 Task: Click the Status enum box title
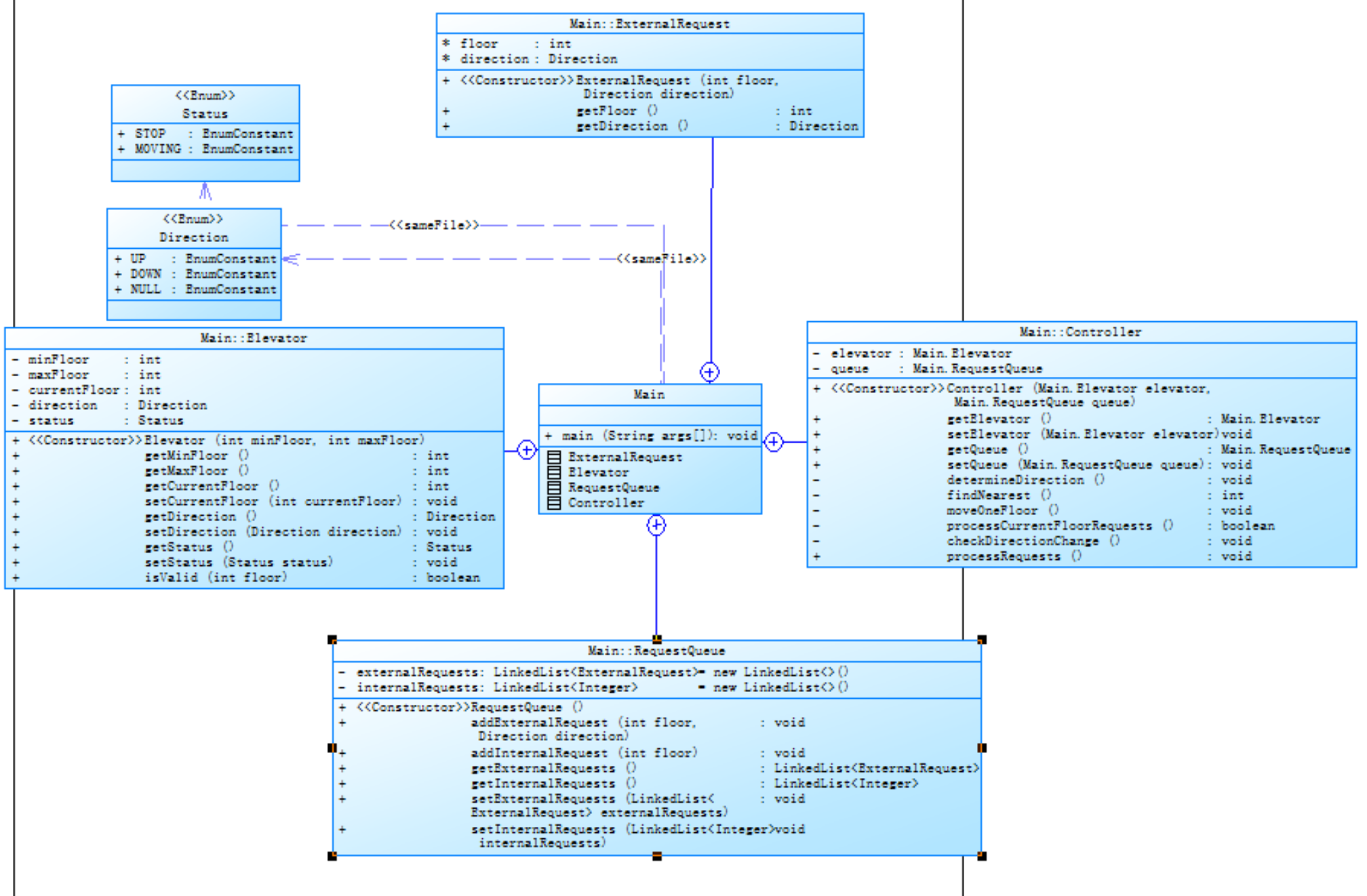205,113
